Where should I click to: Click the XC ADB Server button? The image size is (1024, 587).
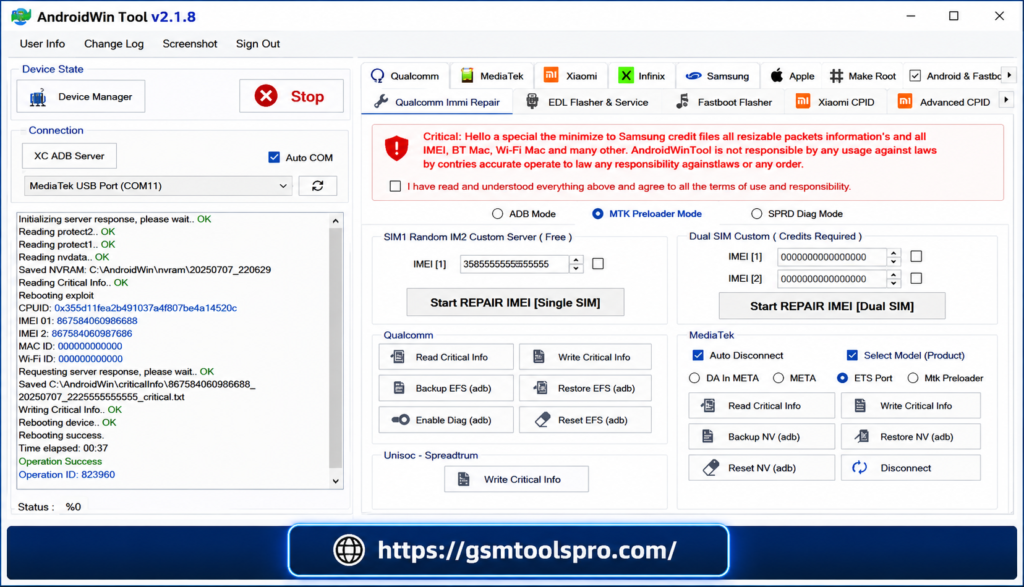coord(69,156)
